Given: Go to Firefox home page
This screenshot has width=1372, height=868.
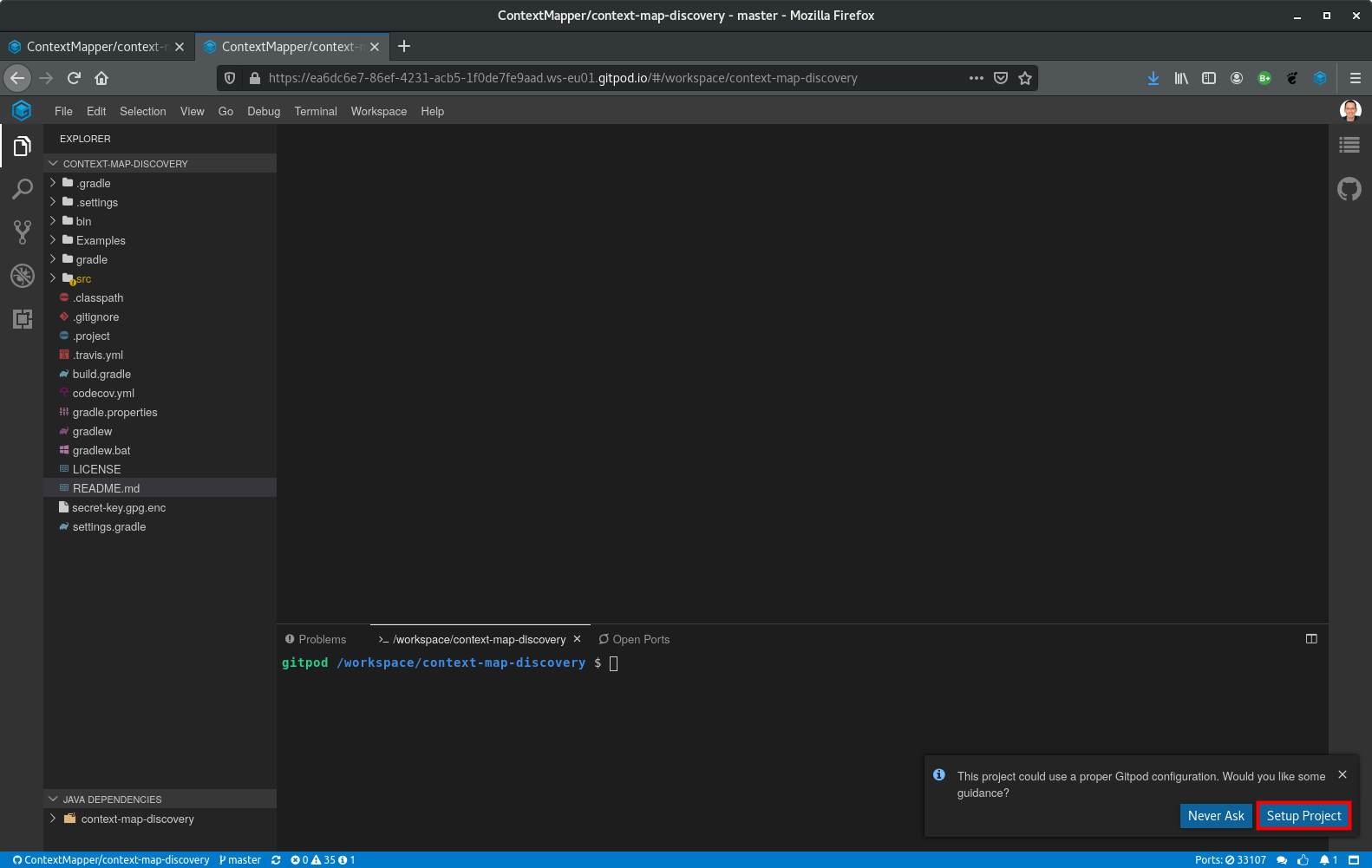Looking at the screenshot, I should coord(101,78).
